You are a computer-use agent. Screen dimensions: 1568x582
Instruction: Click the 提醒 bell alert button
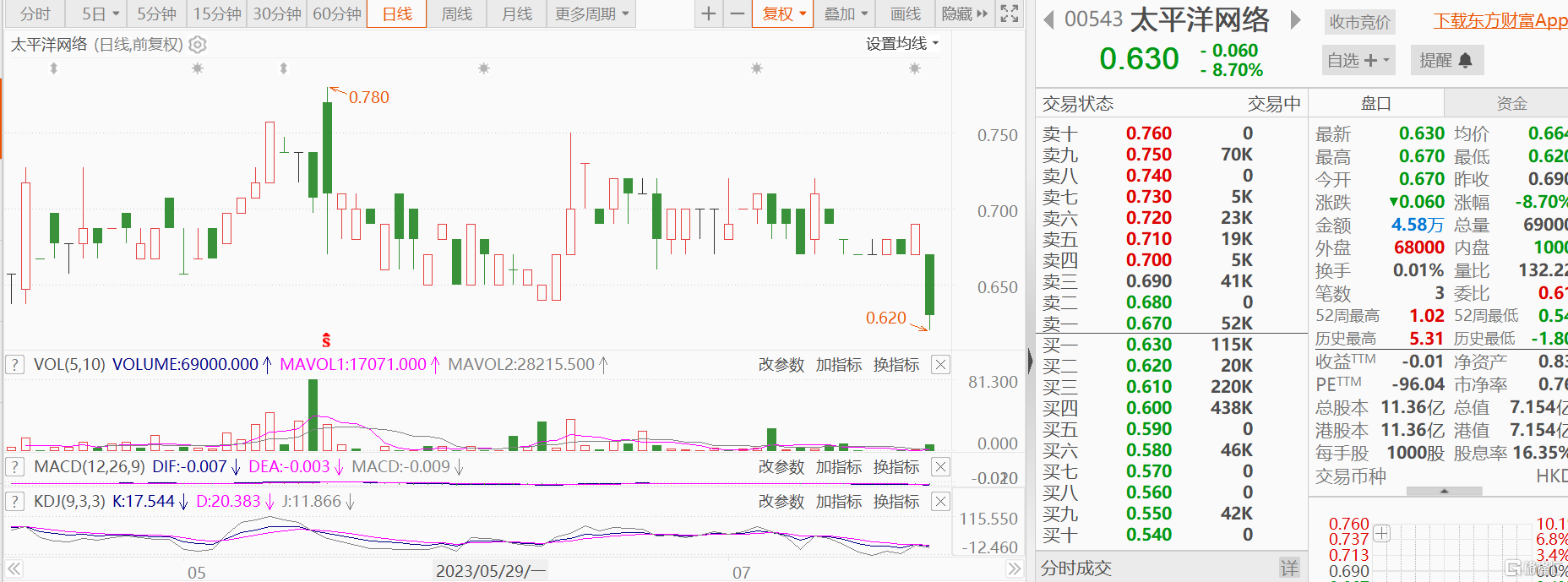pyautogui.click(x=1446, y=60)
